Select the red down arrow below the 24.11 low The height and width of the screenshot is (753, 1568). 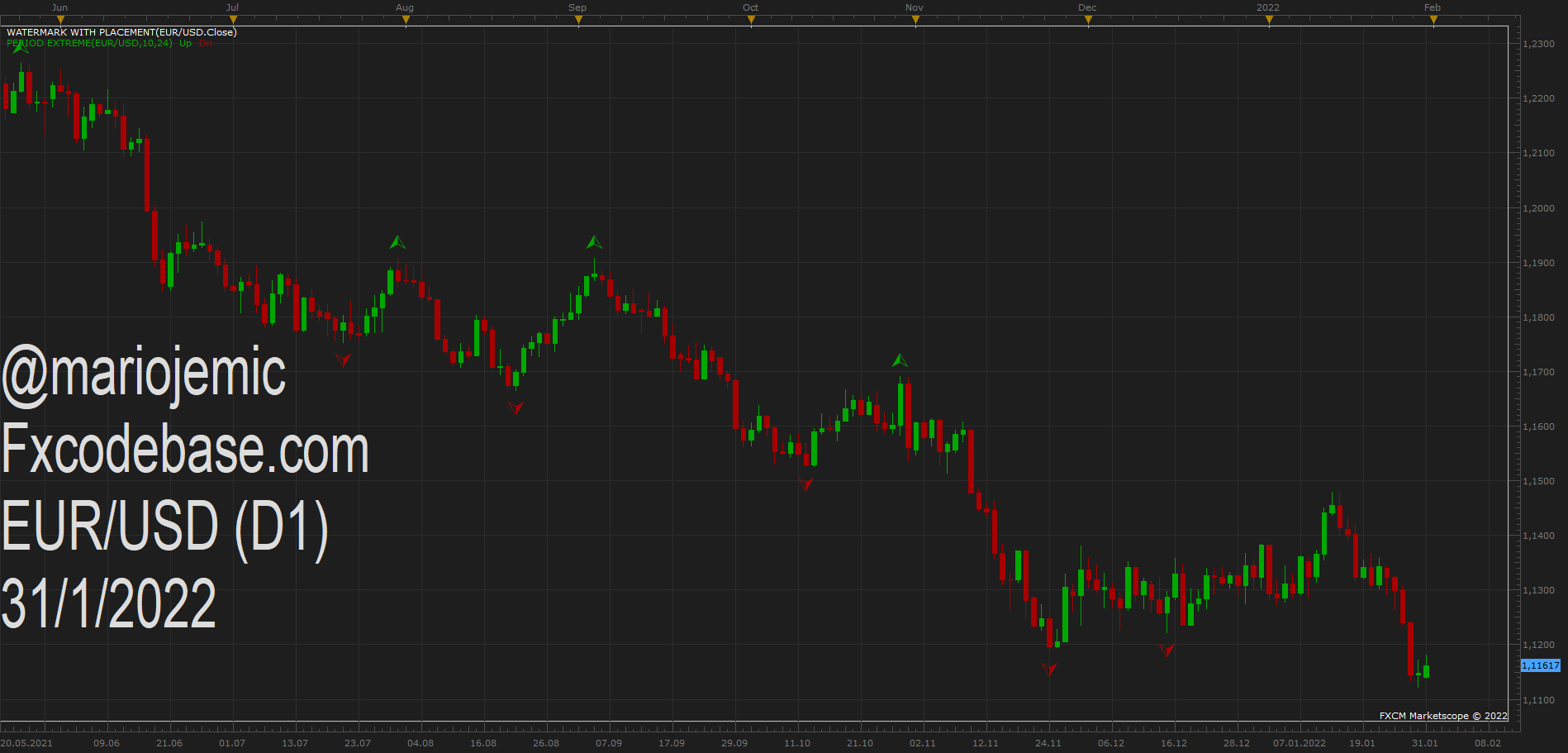pos(1049,670)
